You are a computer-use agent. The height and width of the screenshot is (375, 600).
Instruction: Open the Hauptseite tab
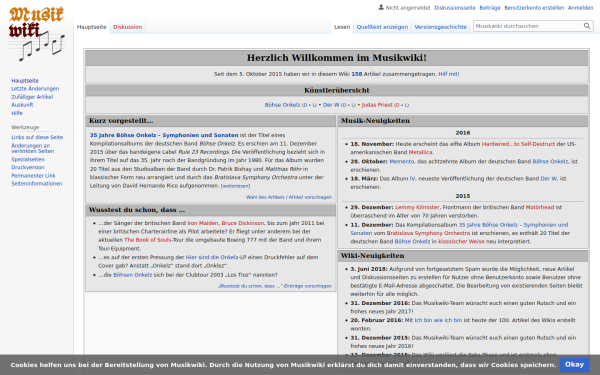point(91,27)
